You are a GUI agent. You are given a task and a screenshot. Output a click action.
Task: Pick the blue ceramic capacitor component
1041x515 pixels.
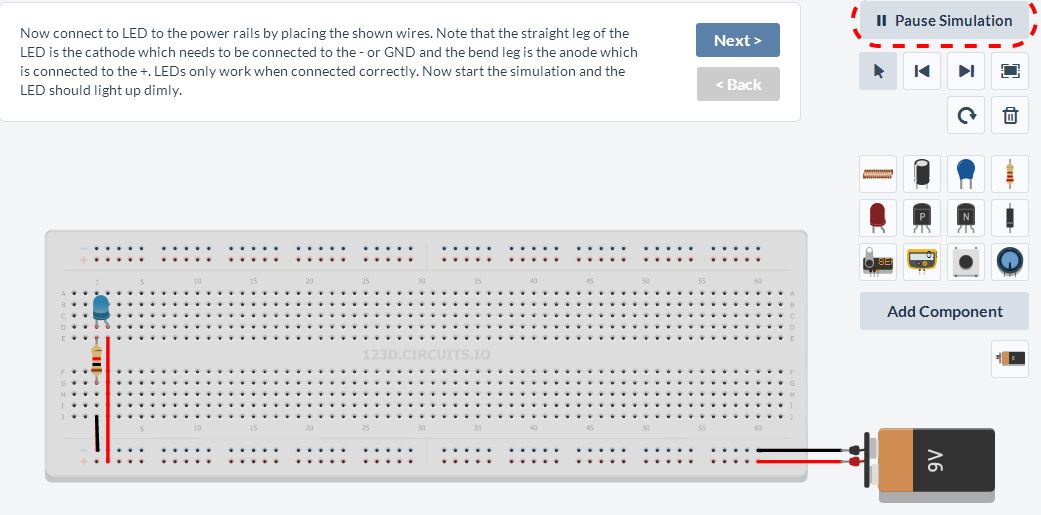966,175
